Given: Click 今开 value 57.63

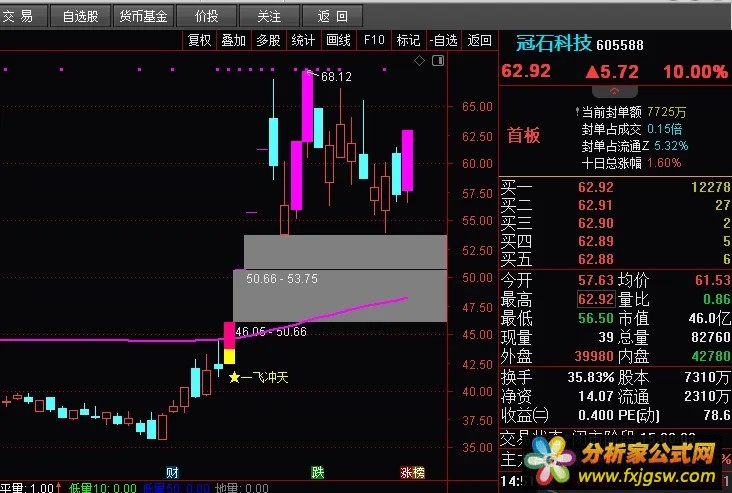Looking at the screenshot, I should click(596, 280).
